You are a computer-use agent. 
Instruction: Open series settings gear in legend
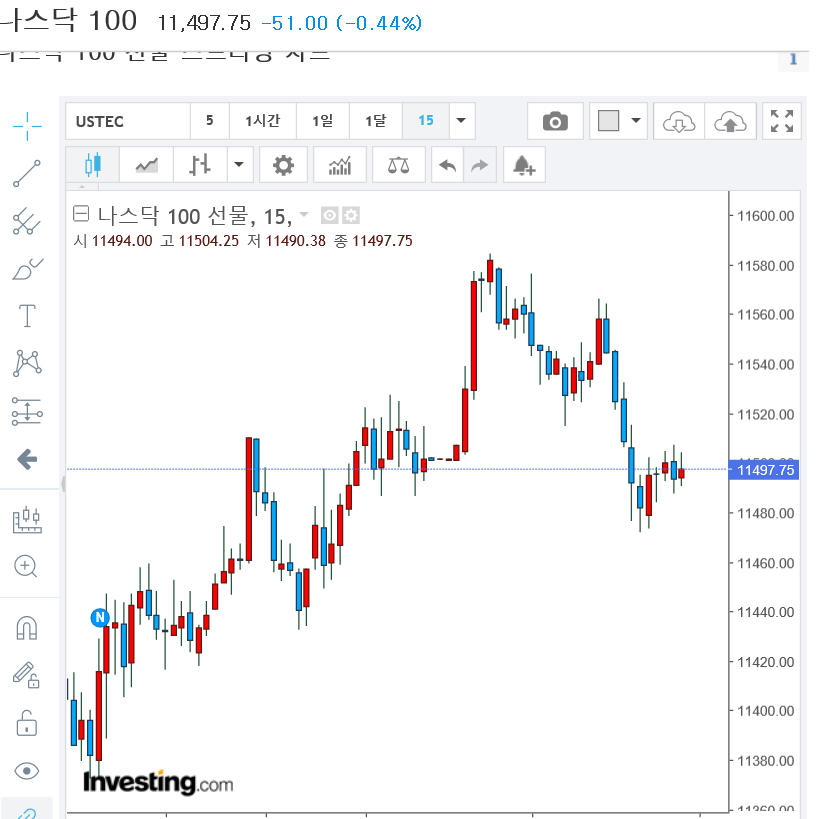pyautogui.click(x=351, y=215)
